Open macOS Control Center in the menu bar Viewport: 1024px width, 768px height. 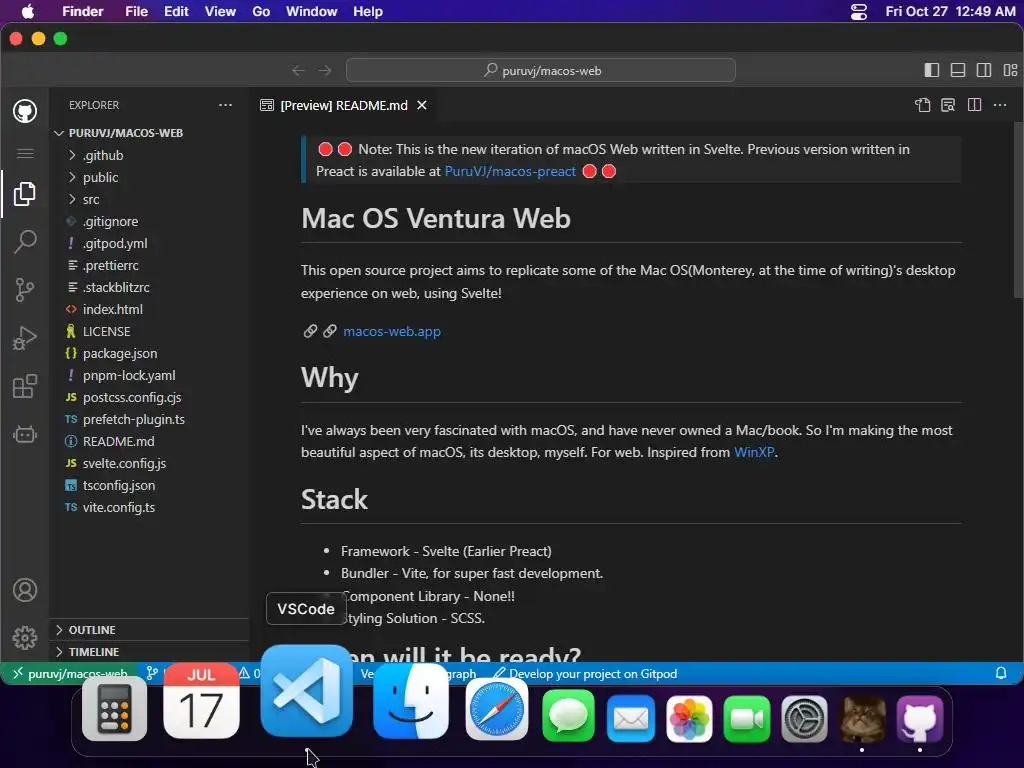coord(859,11)
